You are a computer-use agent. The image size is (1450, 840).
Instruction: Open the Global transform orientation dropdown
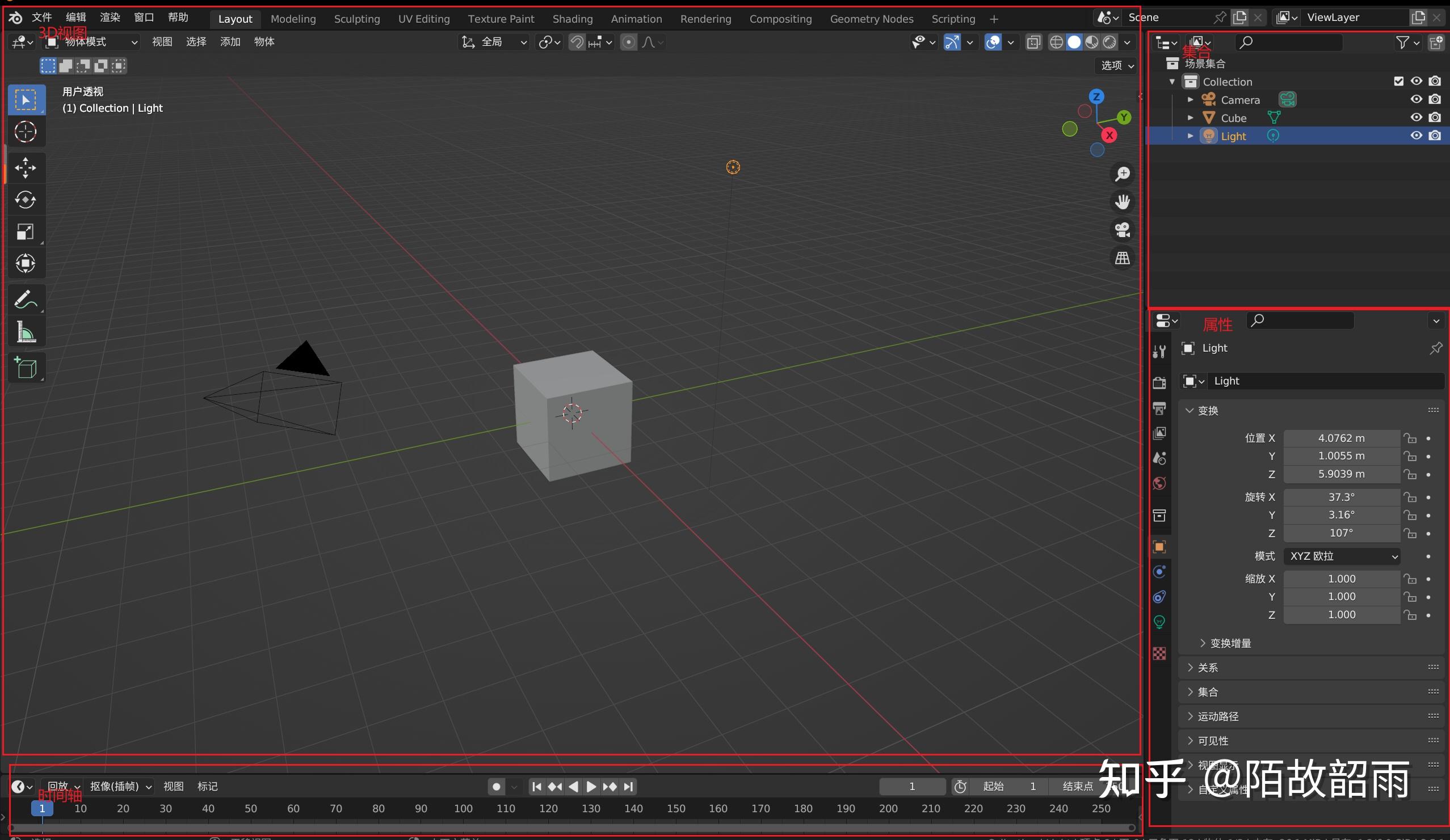click(x=494, y=42)
